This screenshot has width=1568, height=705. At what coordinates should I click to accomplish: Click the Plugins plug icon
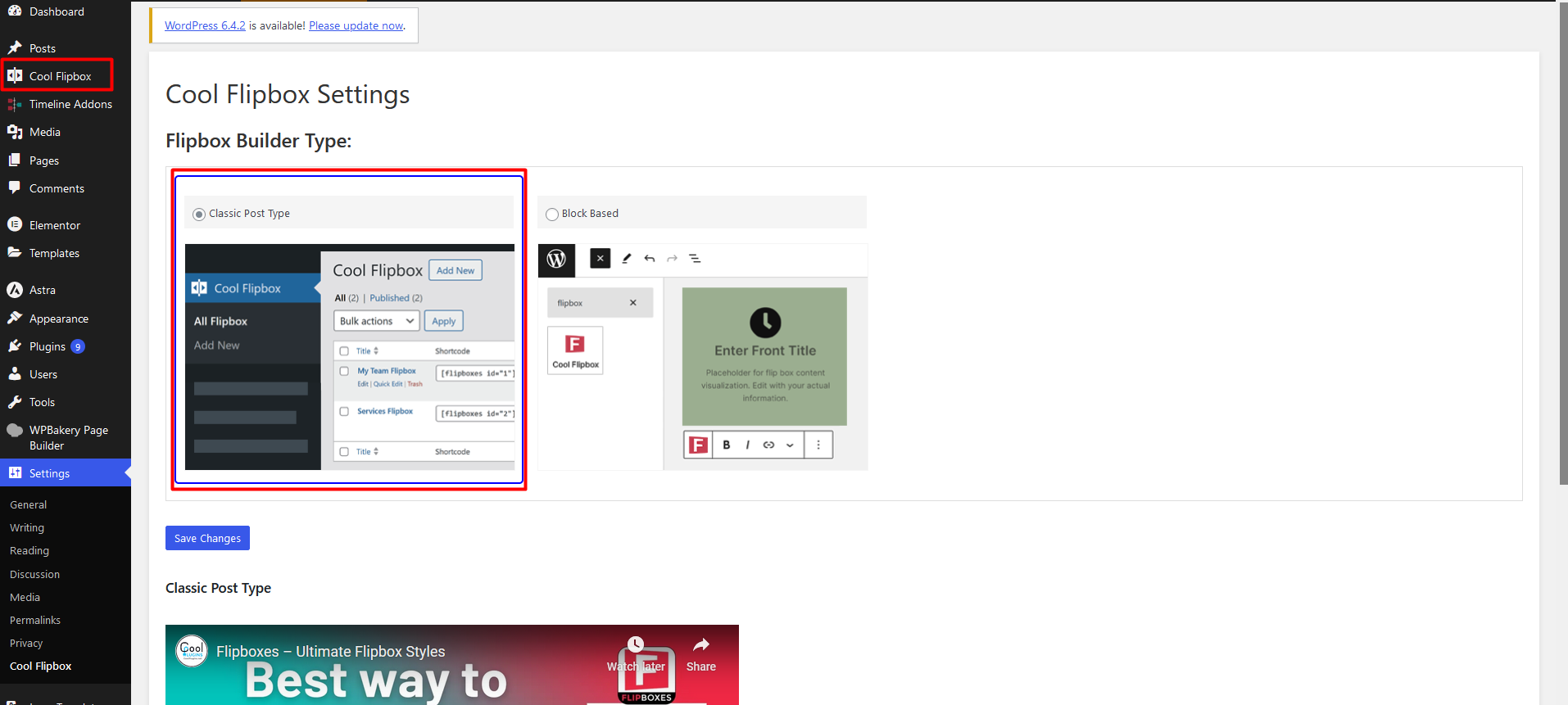(x=15, y=346)
